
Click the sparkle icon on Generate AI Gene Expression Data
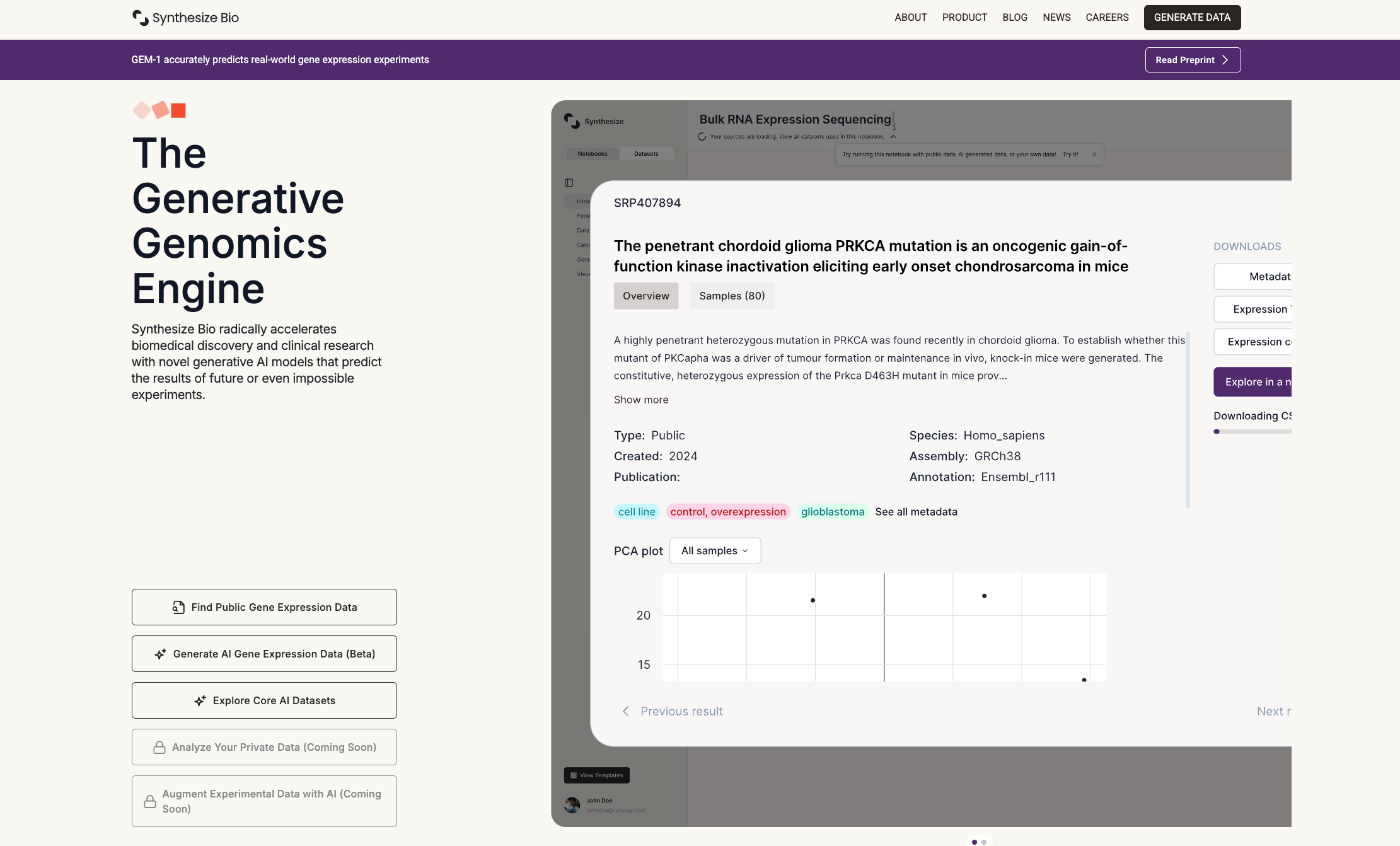pos(160,654)
